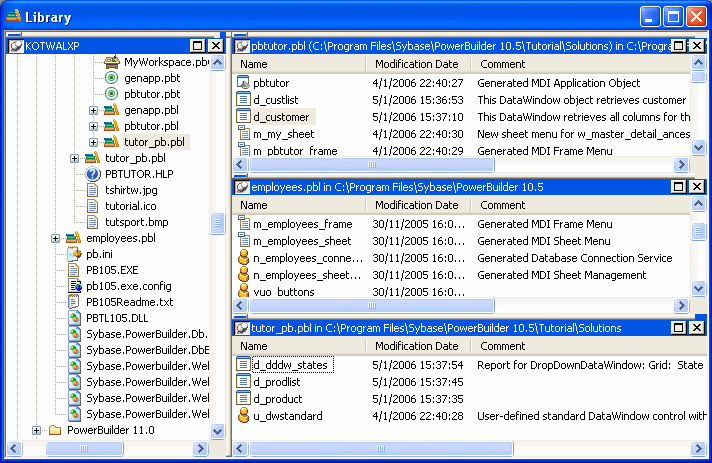The height and width of the screenshot is (463, 712).
Task: Click pbtutor.pbl pane scroll down arrow
Action: point(698,147)
